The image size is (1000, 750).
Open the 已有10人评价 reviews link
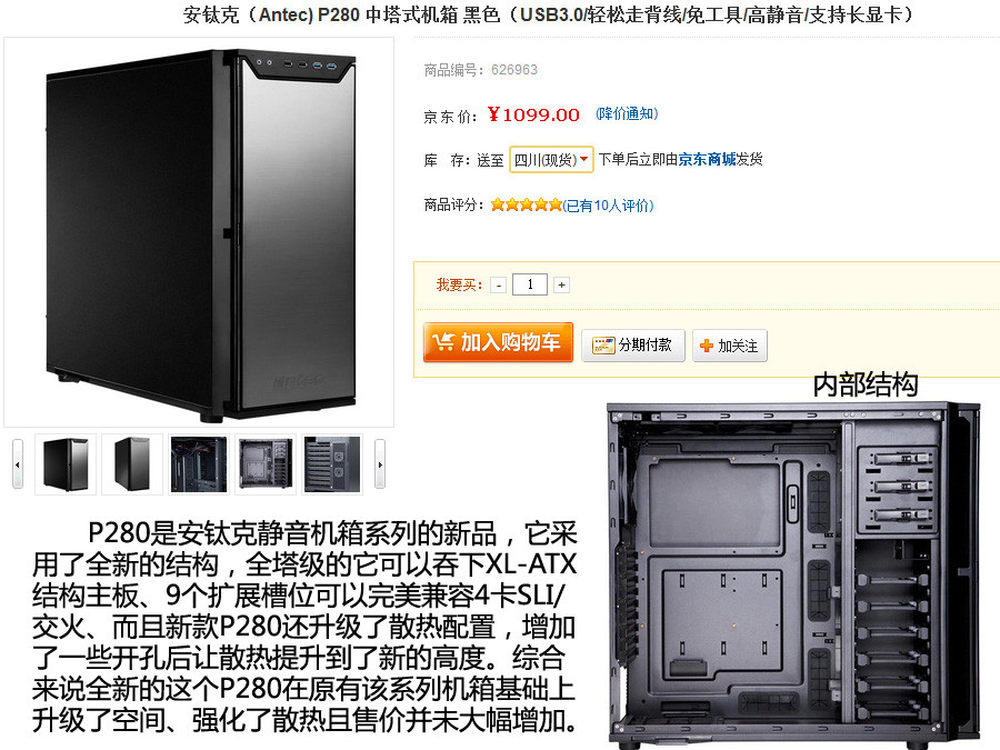(608, 205)
